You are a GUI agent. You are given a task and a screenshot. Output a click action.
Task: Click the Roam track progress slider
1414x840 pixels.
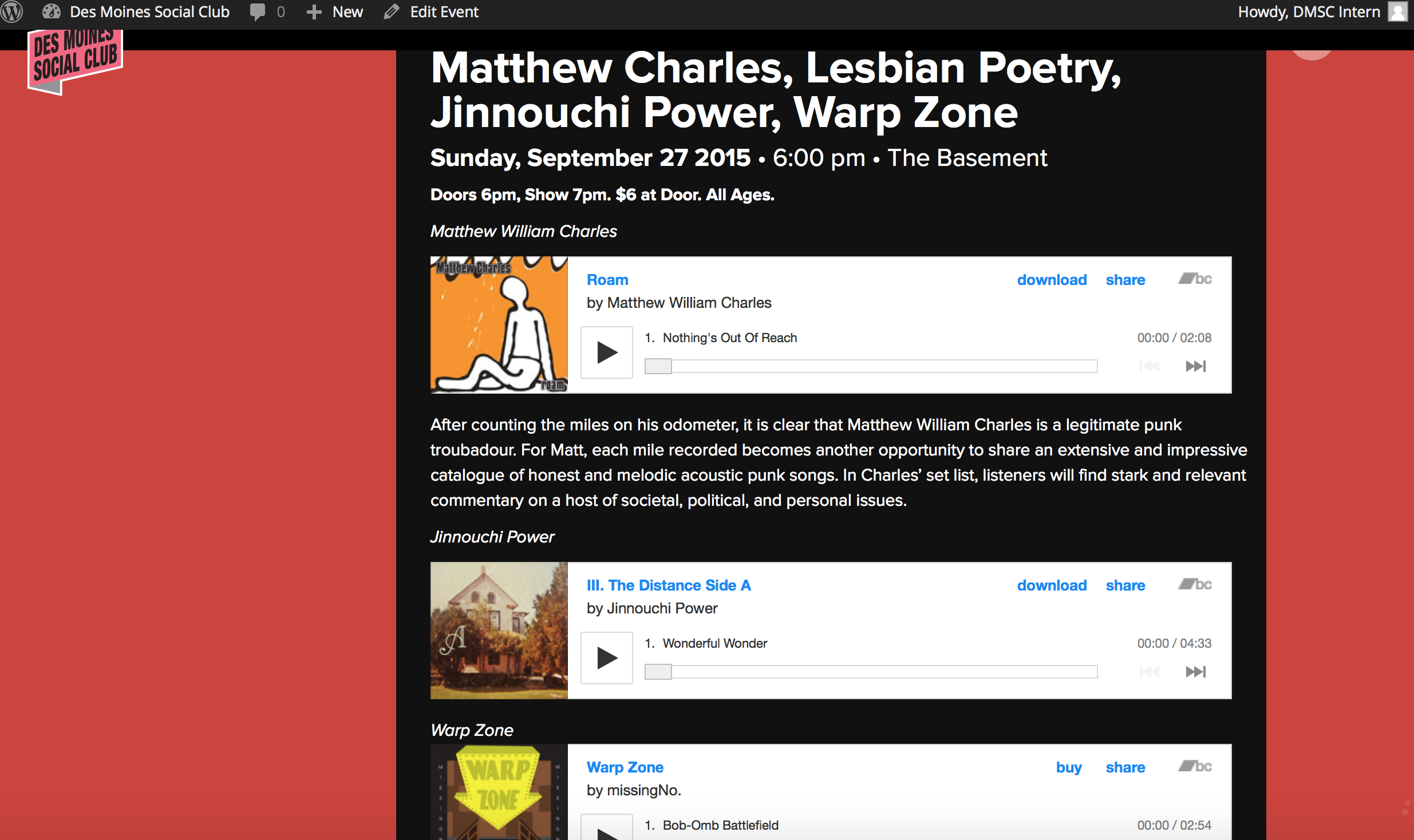click(x=870, y=366)
